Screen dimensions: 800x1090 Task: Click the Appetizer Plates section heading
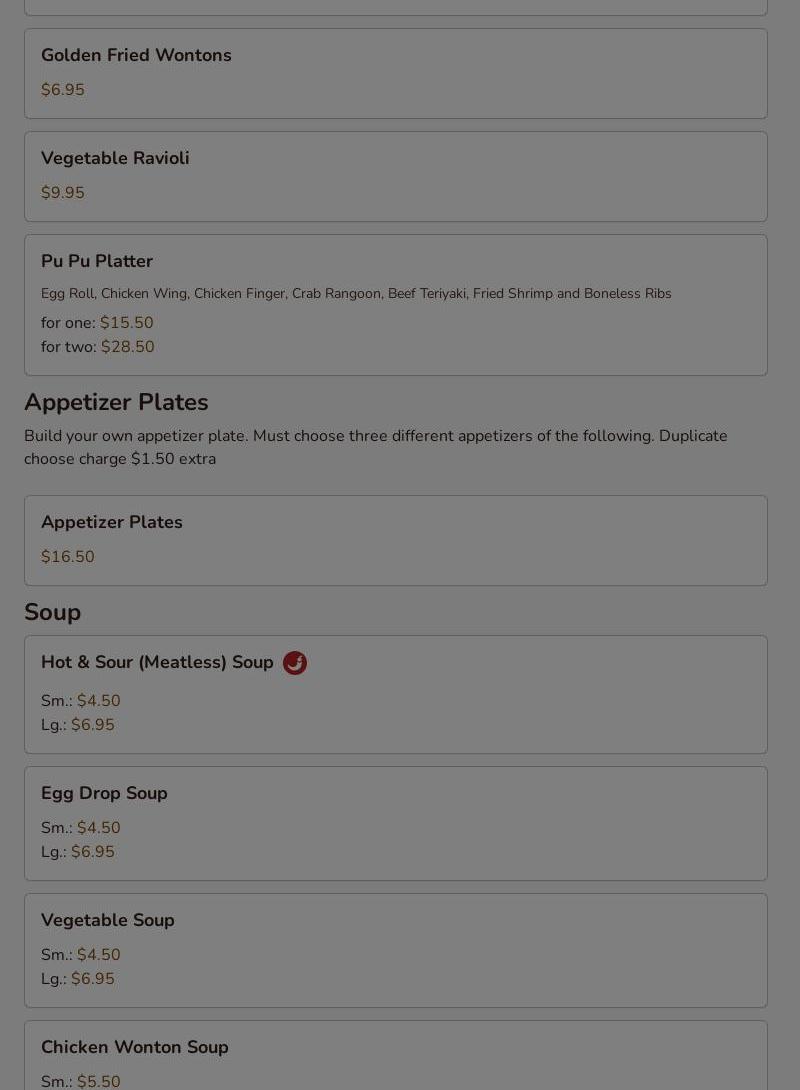click(x=116, y=402)
